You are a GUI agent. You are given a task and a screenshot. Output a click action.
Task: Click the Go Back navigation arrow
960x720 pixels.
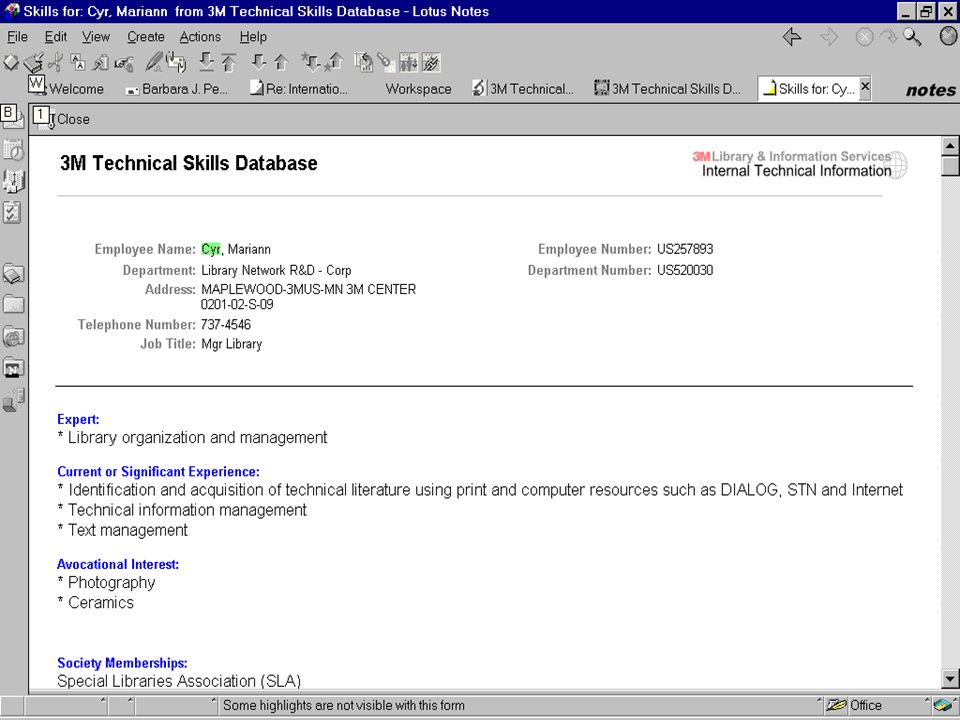coord(792,37)
